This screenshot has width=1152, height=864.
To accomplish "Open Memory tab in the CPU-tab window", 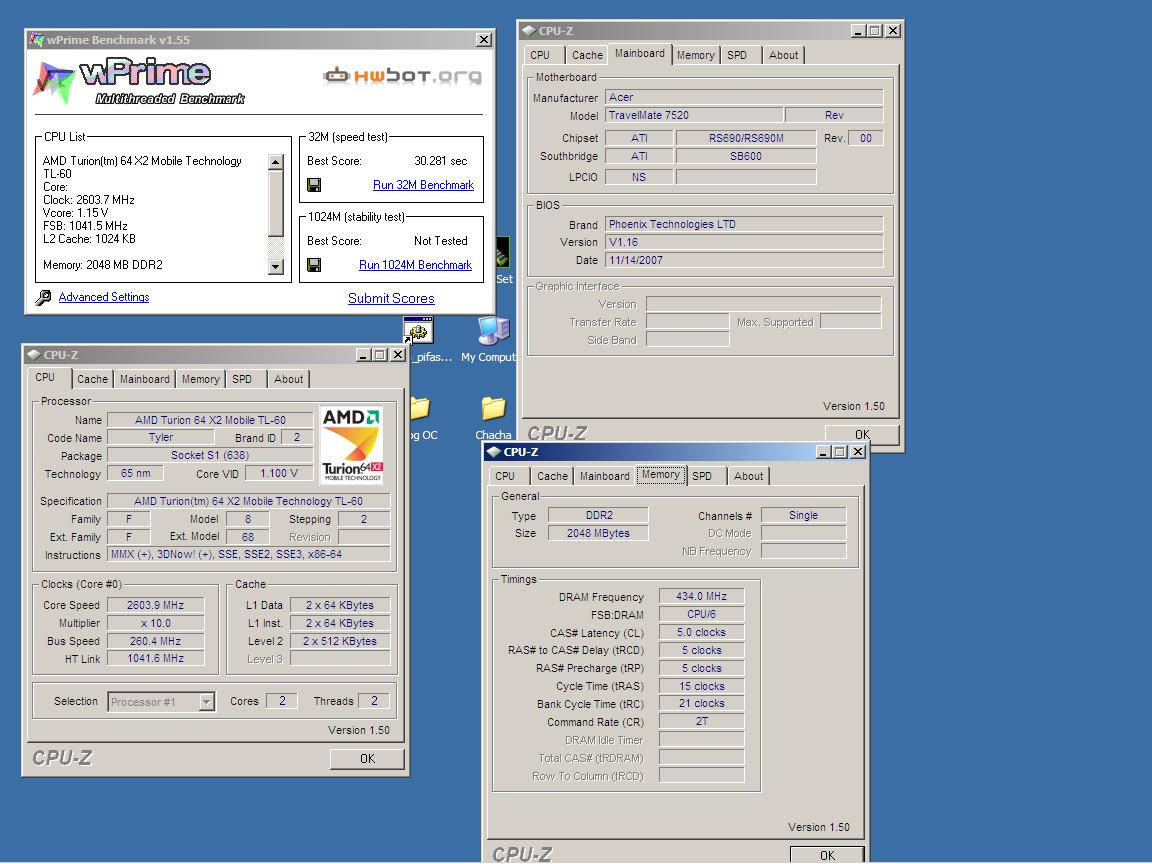I will coord(201,379).
